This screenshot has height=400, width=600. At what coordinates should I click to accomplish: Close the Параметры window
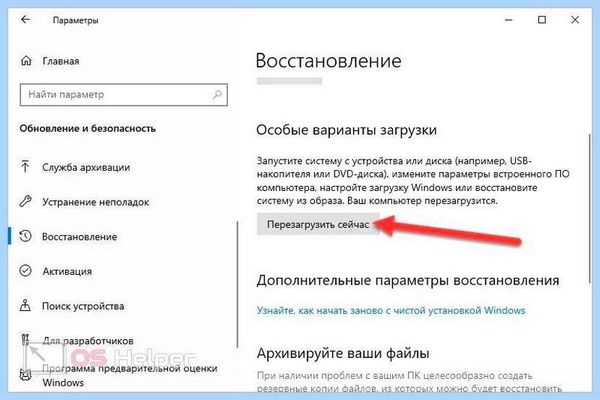tap(575, 20)
